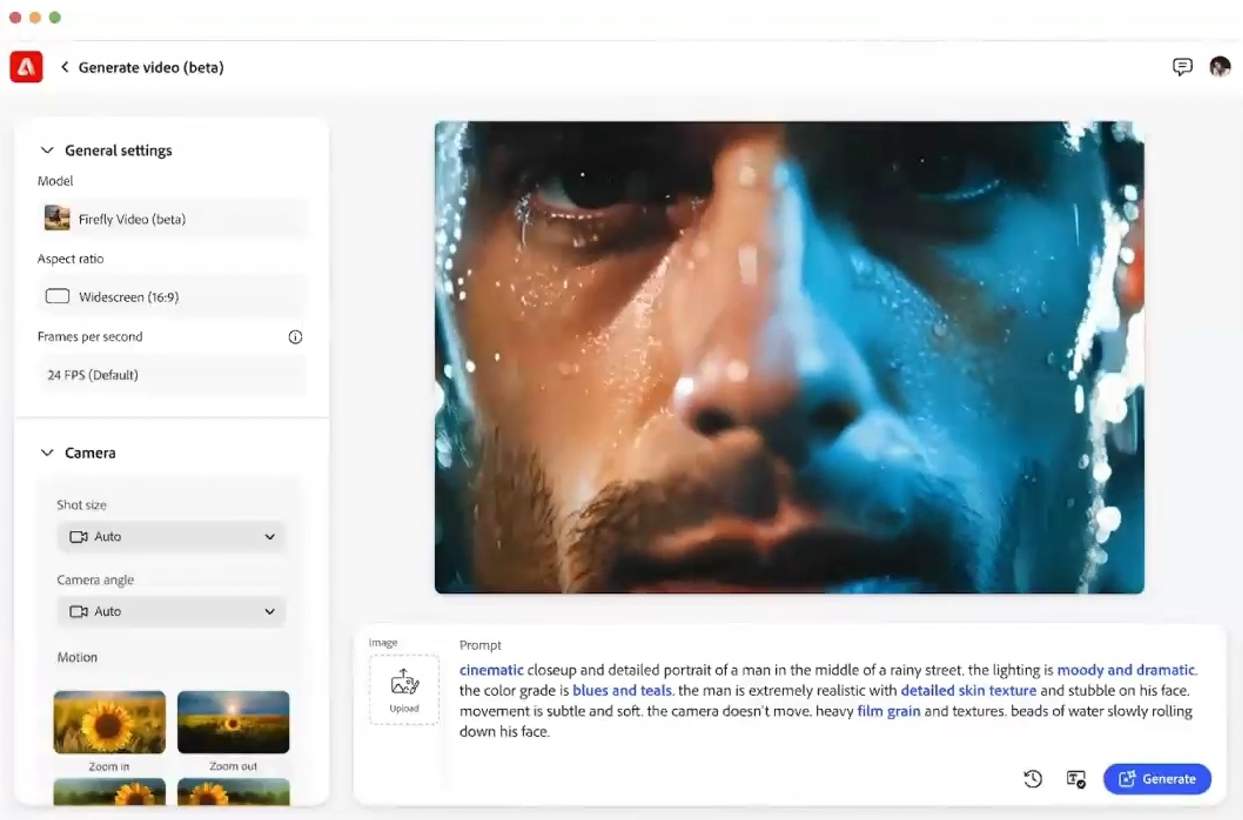Screen dimensions: 1243x820
Task: Click the Generate button
Action: tap(1157, 778)
